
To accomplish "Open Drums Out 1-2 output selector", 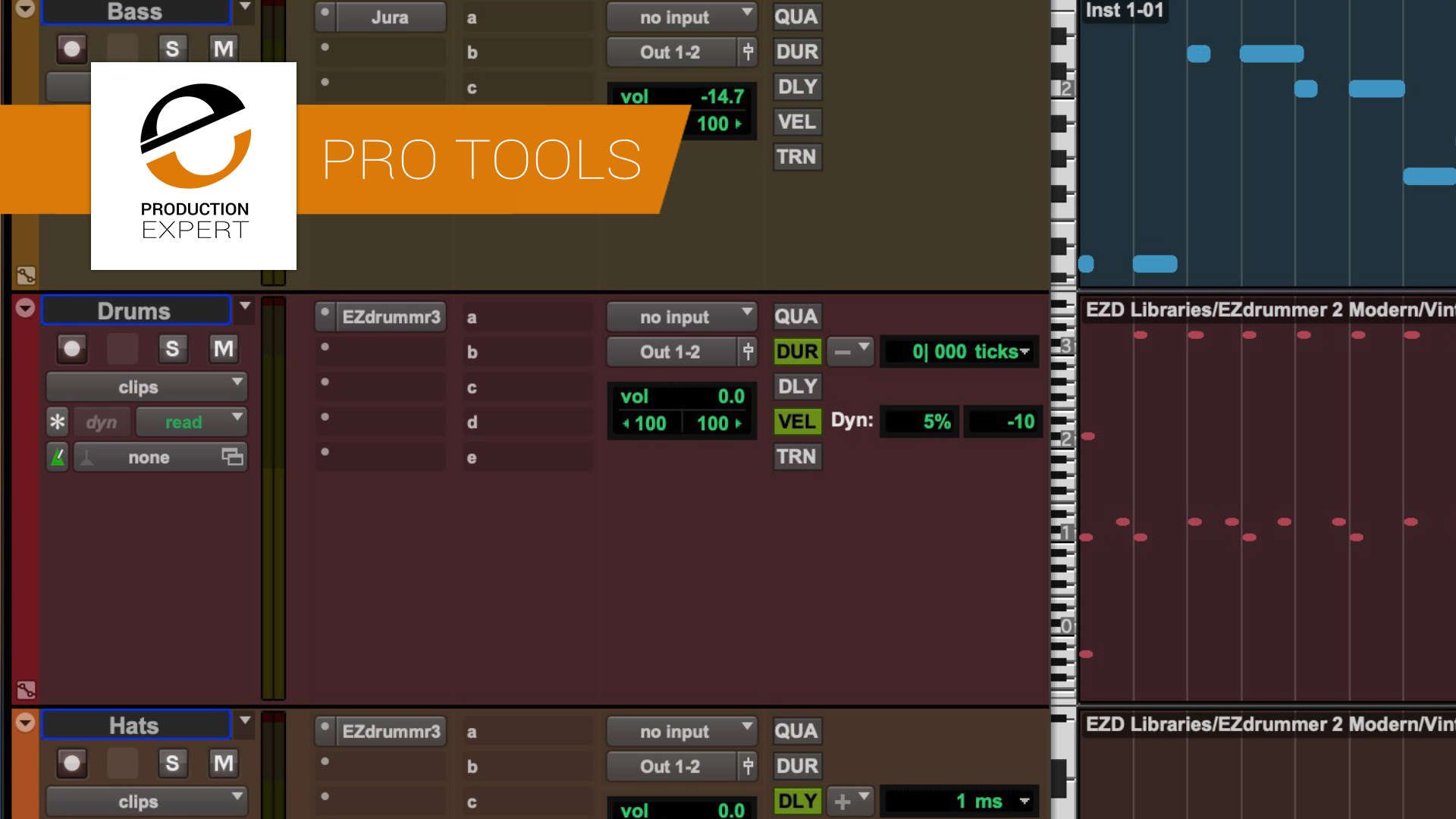I will tap(671, 352).
